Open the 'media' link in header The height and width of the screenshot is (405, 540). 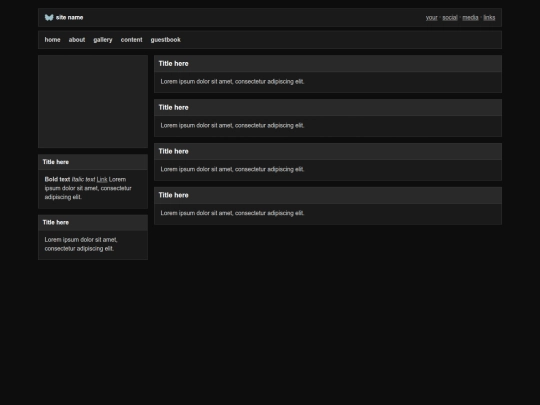coord(470,18)
